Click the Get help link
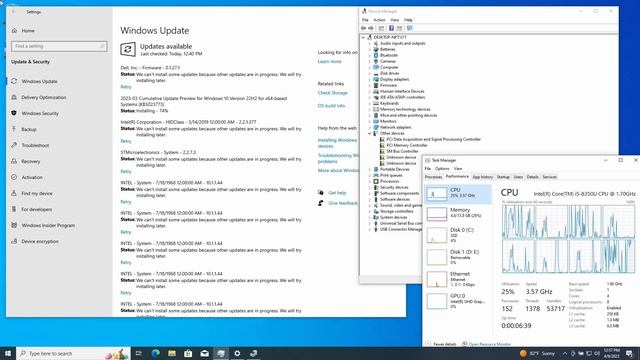640x360 pixels. tap(337, 193)
